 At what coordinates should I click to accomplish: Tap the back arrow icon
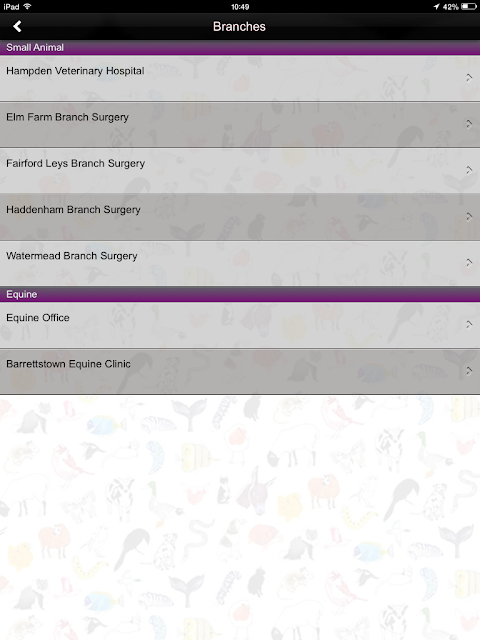[x=17, y=27]
